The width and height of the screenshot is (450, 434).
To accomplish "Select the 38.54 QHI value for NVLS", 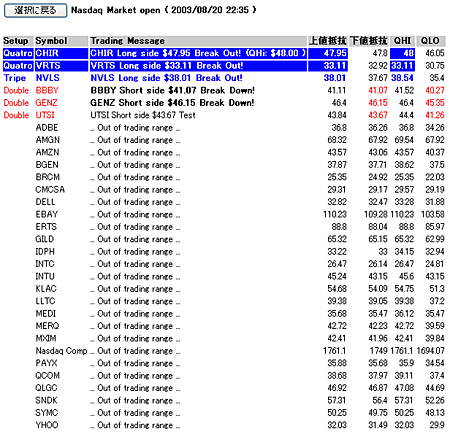I will 402,78.
